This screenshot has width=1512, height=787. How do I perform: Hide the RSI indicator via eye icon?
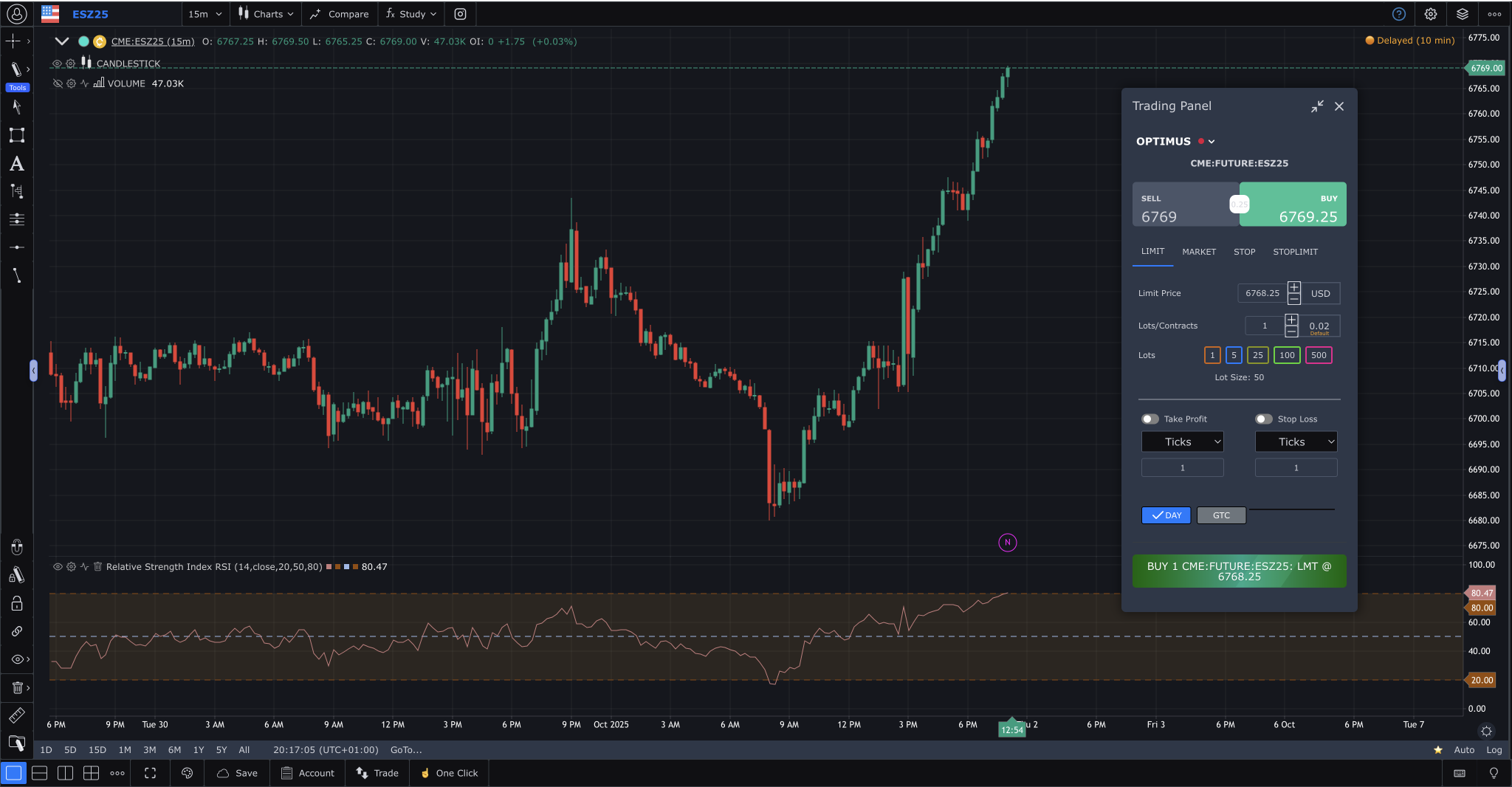click(58, 567)
